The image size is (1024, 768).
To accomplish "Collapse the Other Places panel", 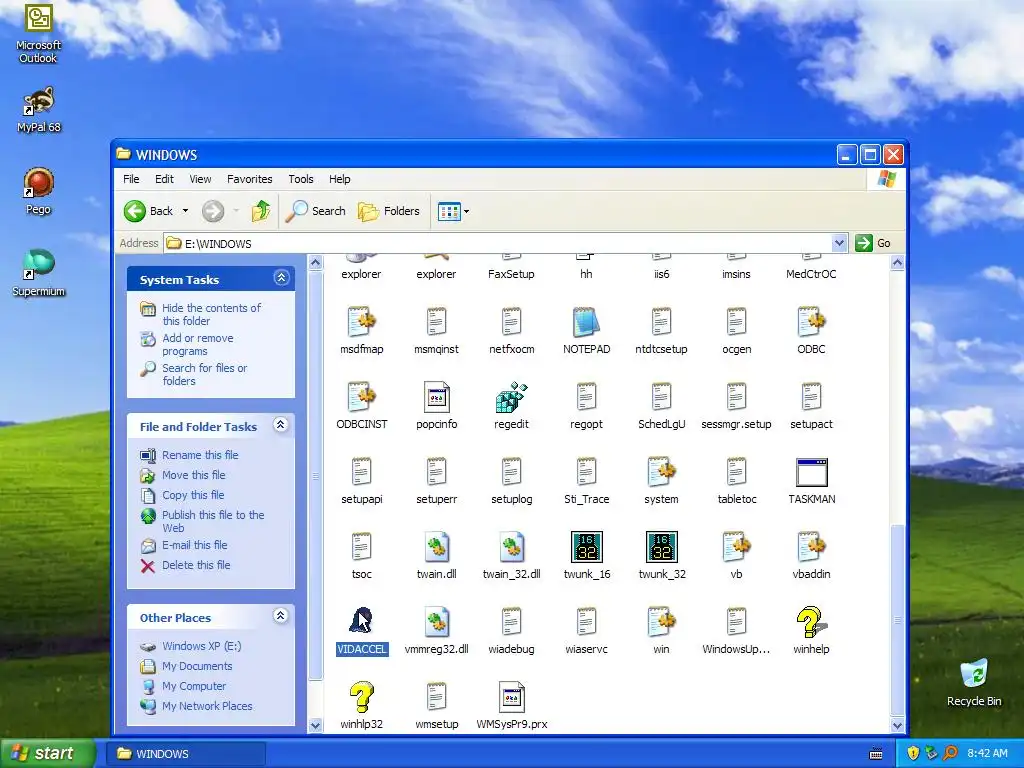I will pyautogui.click(x=281, y=616).
